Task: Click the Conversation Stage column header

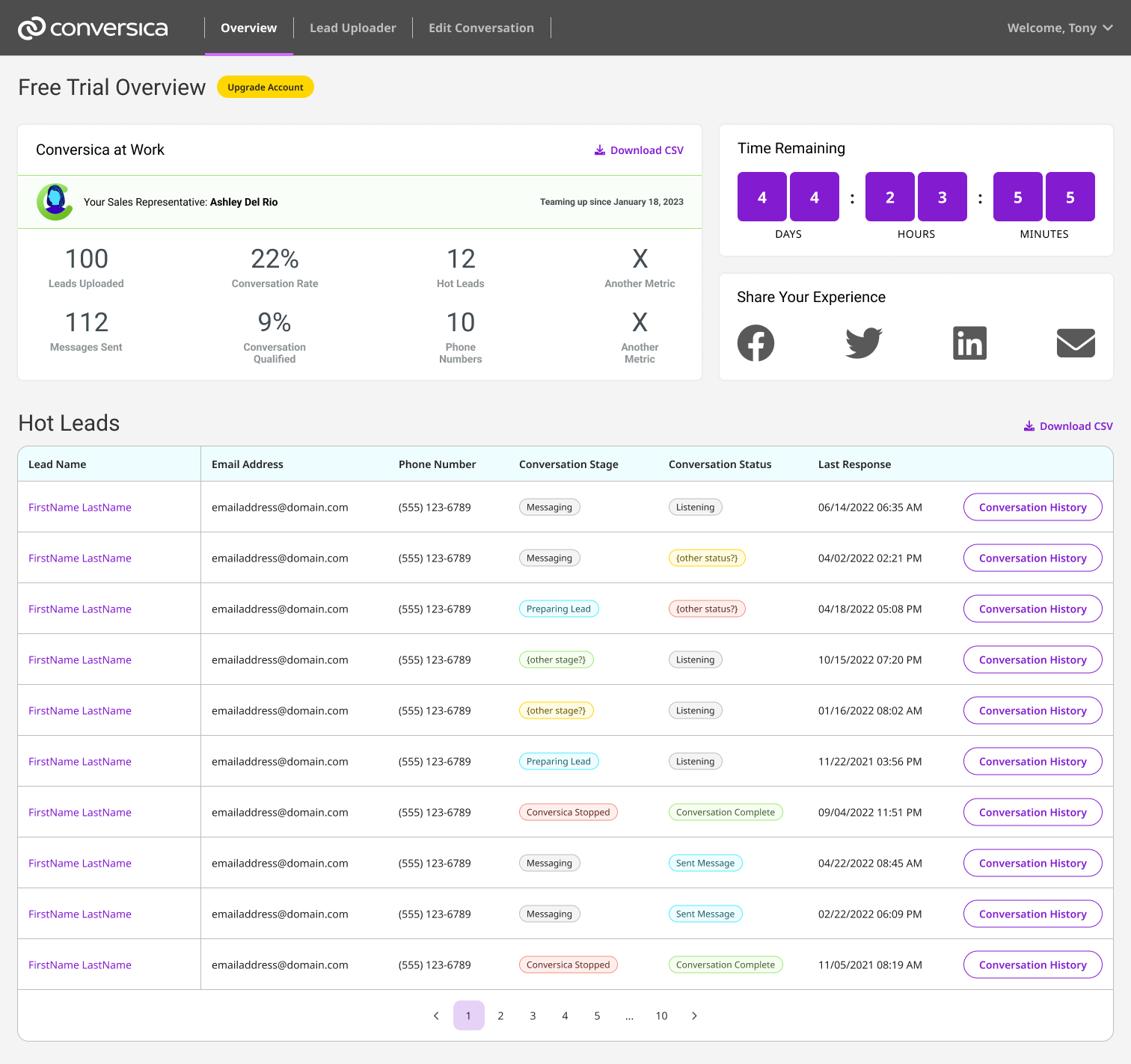Action: click(x=568, y=464)
